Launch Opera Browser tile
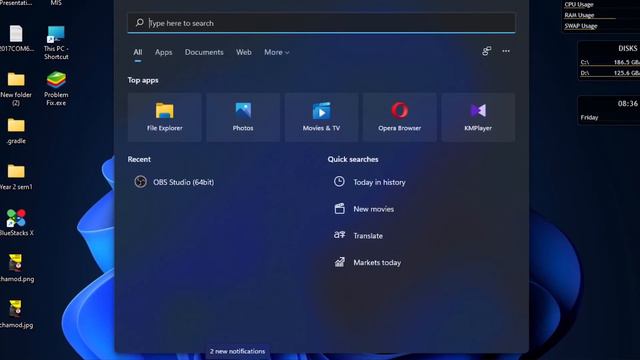The image size is (640, 360). click(400, 117)
